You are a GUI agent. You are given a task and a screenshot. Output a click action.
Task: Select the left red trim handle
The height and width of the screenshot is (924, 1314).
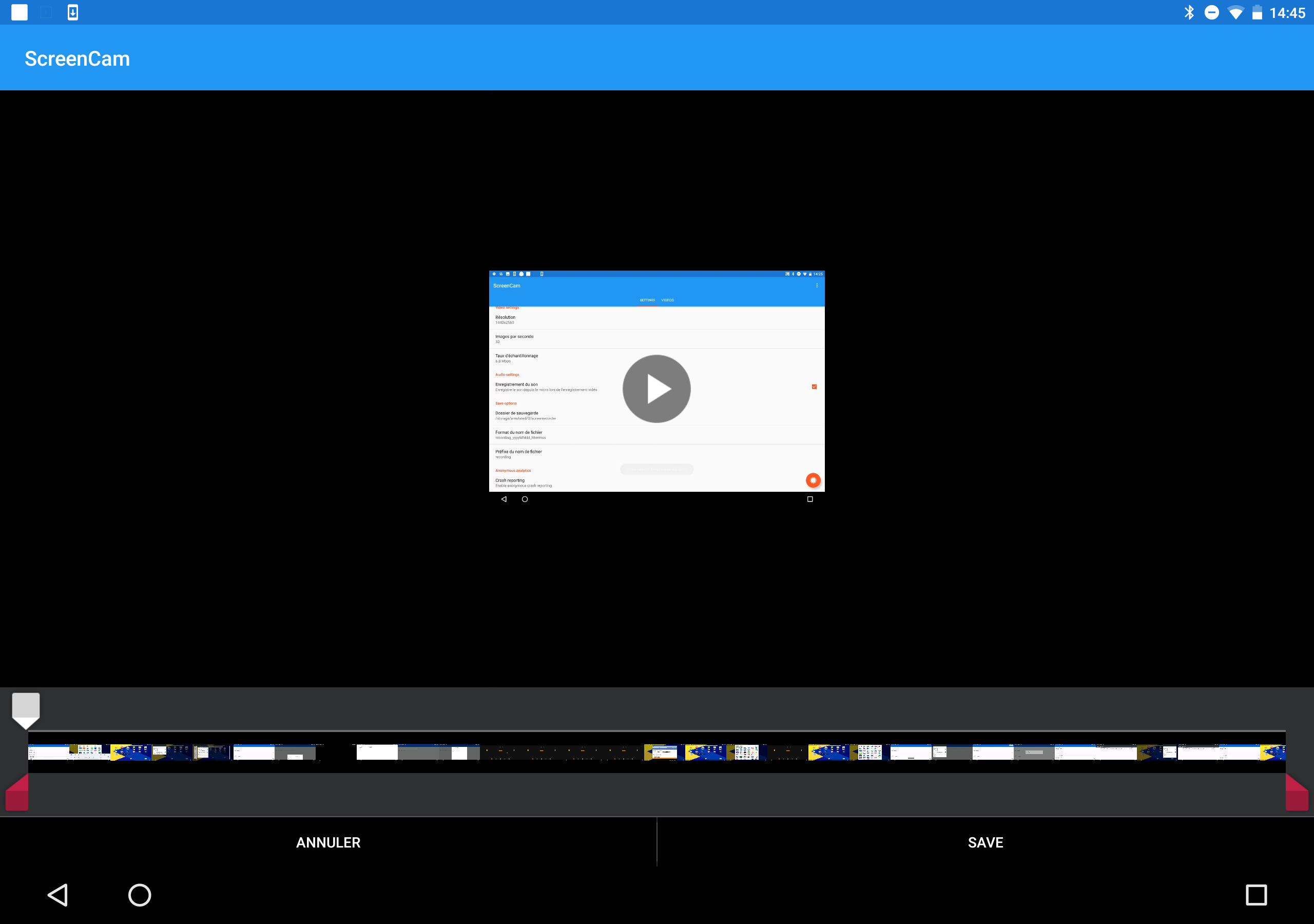click(x=17, y=792)
